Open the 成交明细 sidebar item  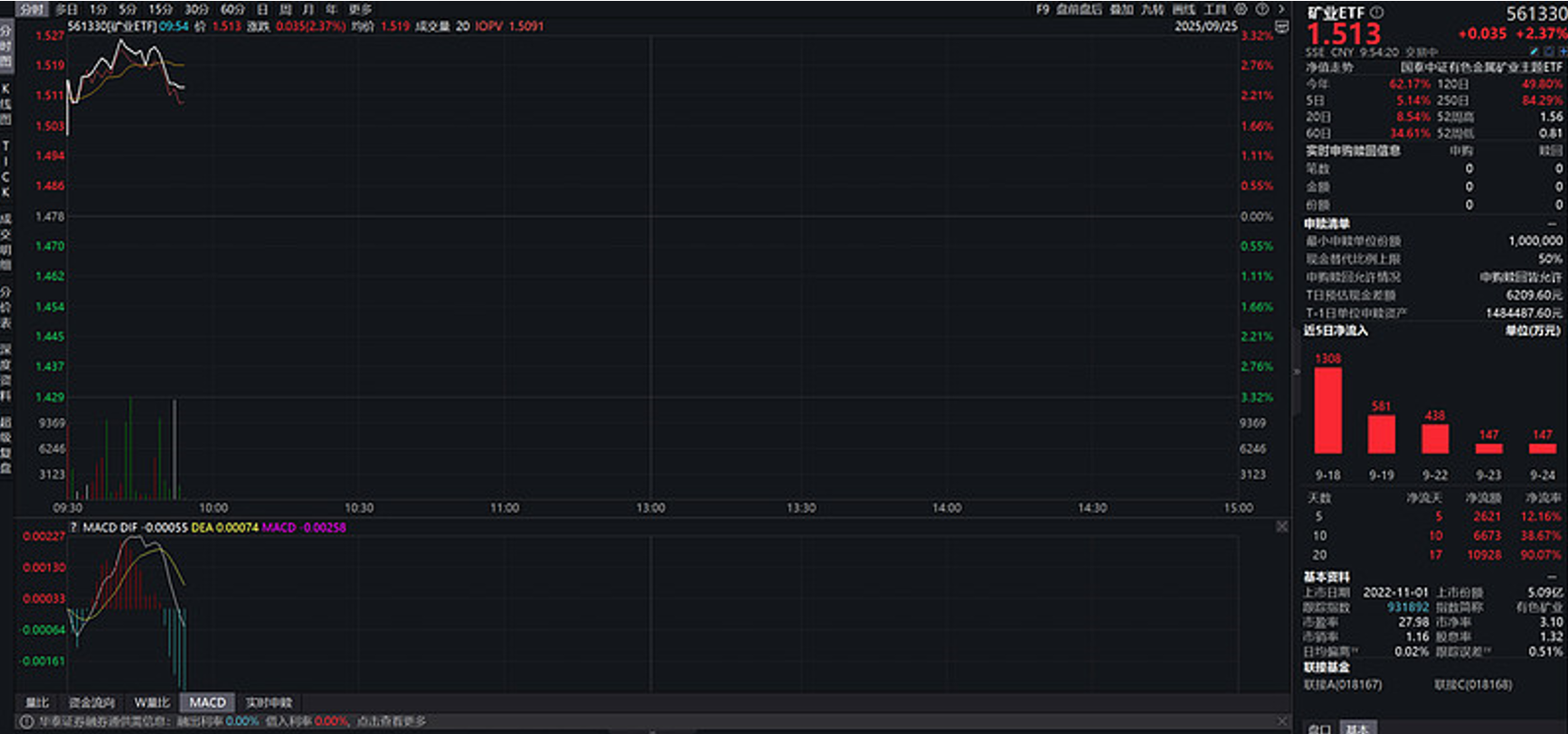(x=6, y=241)
